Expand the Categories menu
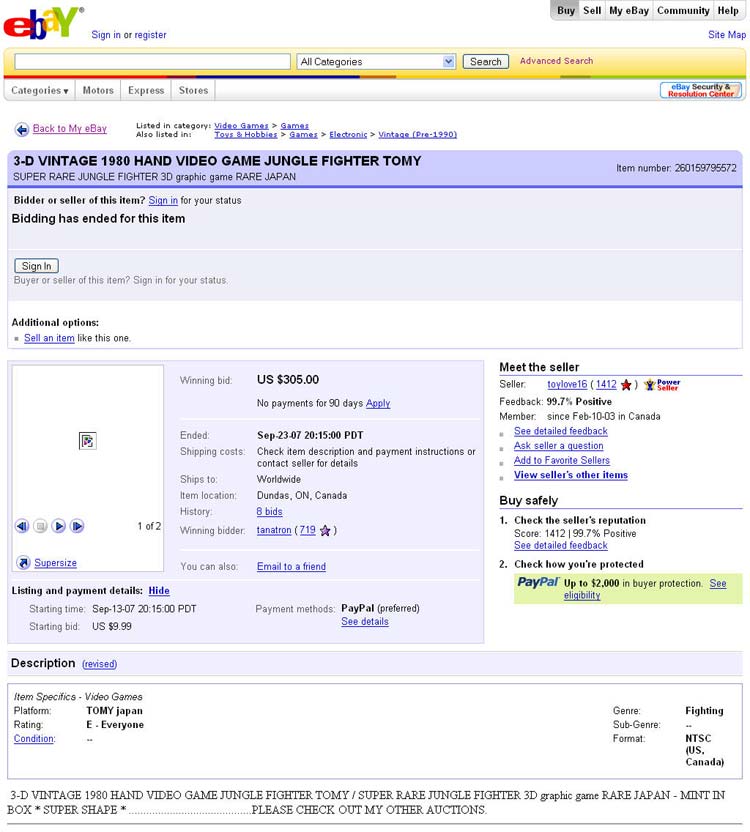 (40, 90)
